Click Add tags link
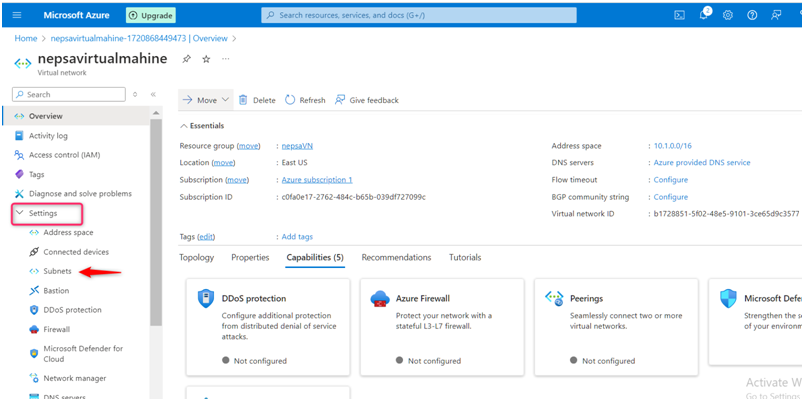 coord(297,237)
